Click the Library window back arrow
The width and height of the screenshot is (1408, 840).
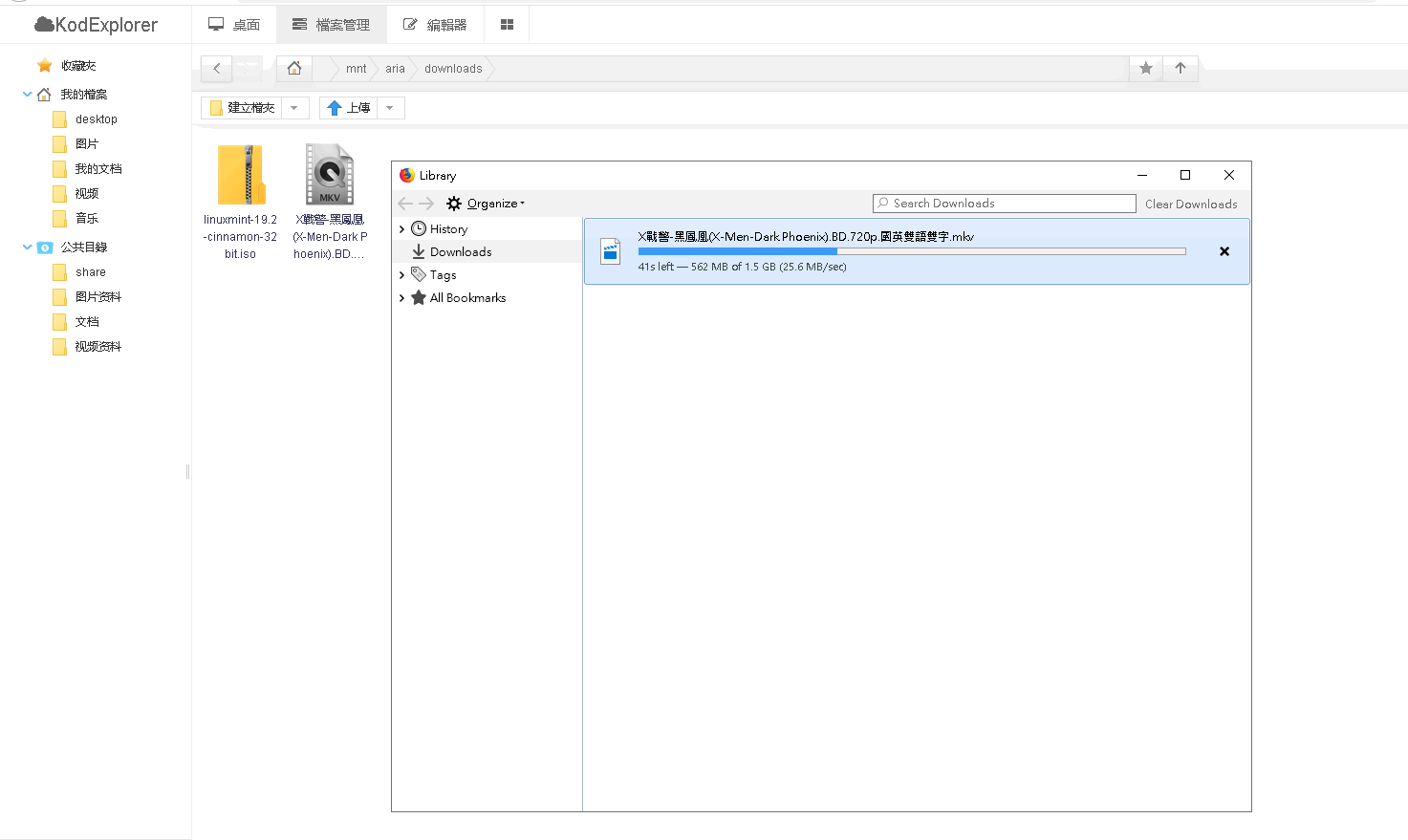(405, 204)
